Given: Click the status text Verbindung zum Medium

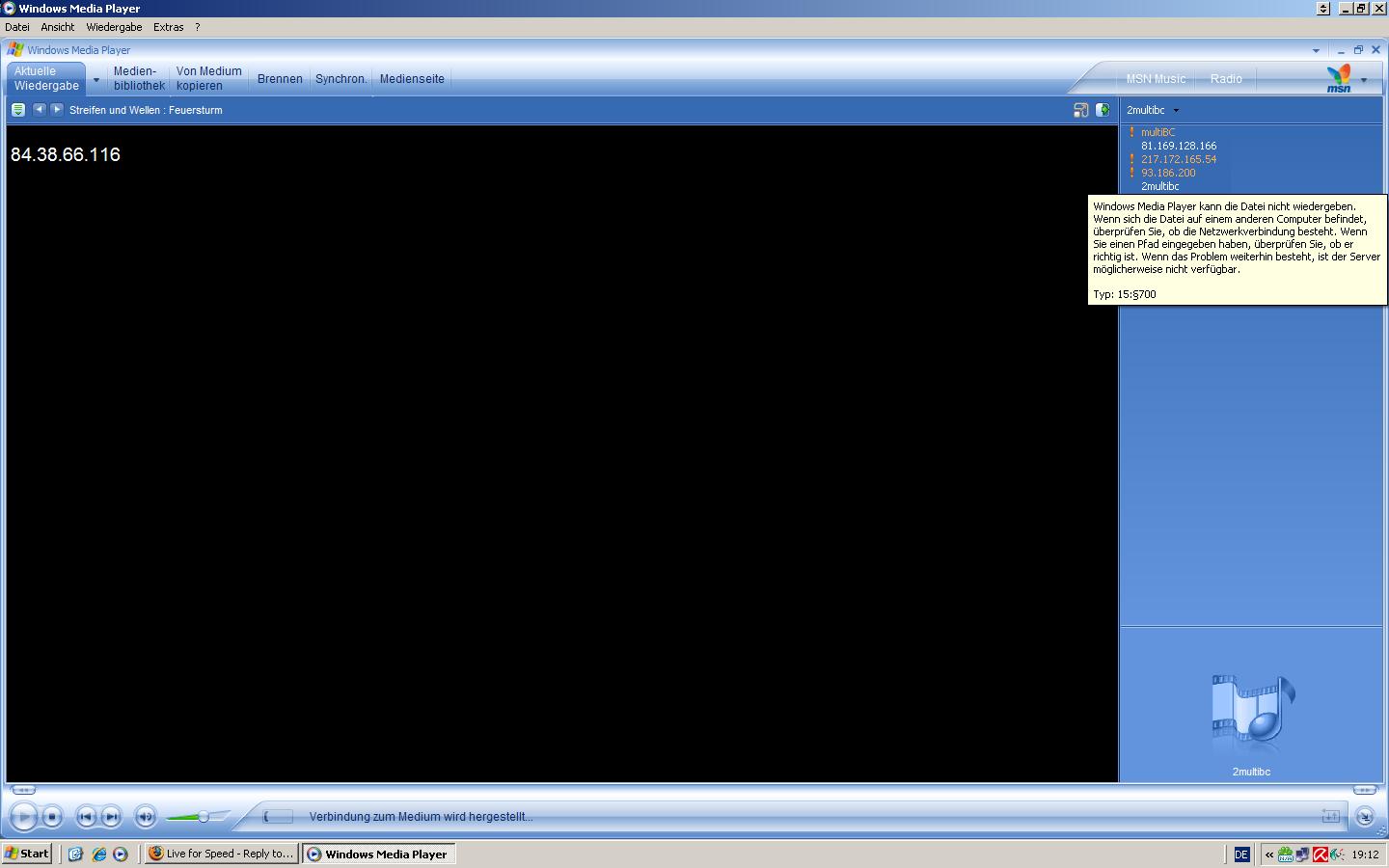Looking at the screenshot, I should pyautogui.click(x=421, y=817).
